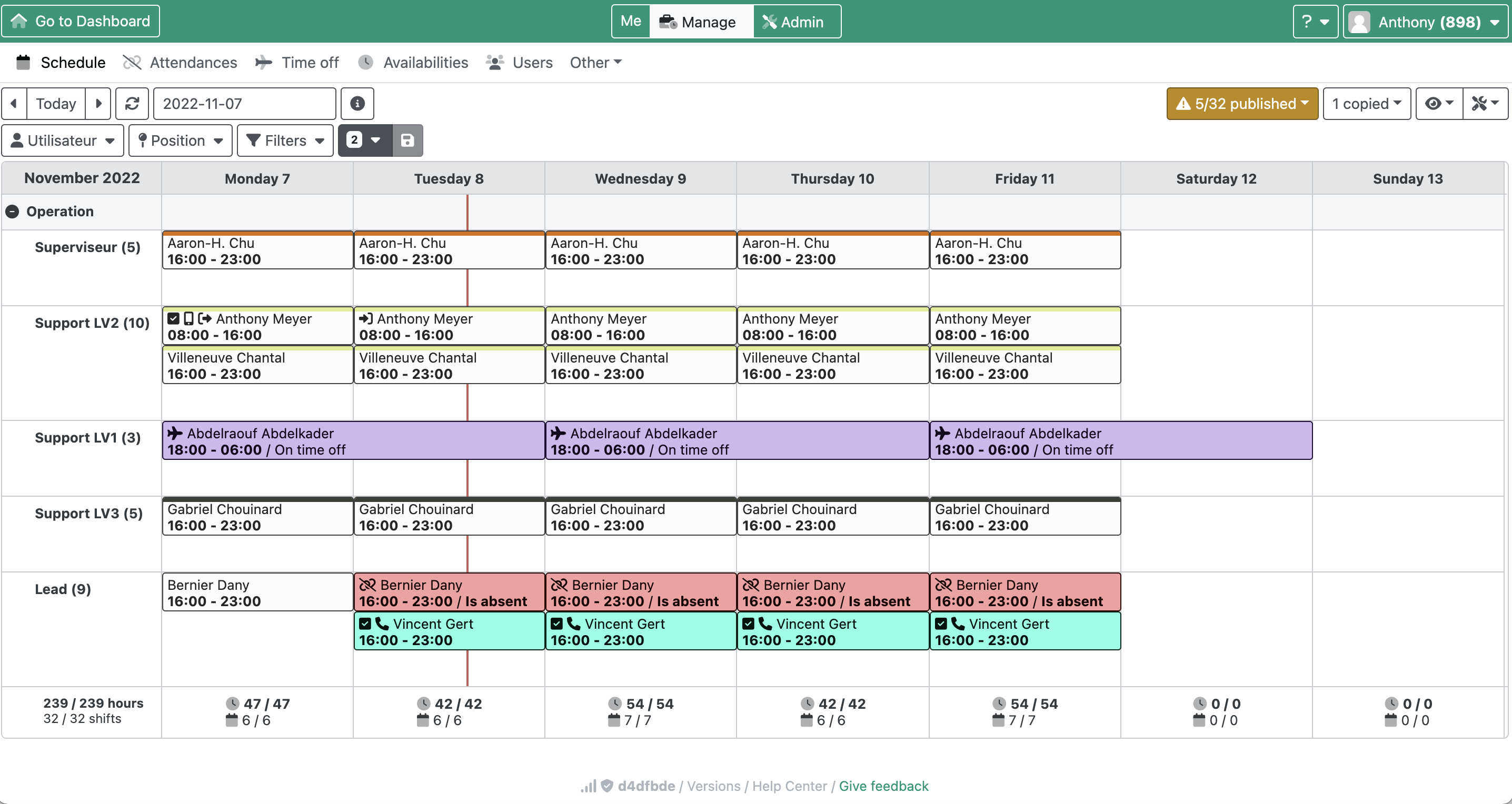This screenshot has height=804, width=1512.
Task: Click the 'Give feedback' link
Action: (x=884, y=786)
